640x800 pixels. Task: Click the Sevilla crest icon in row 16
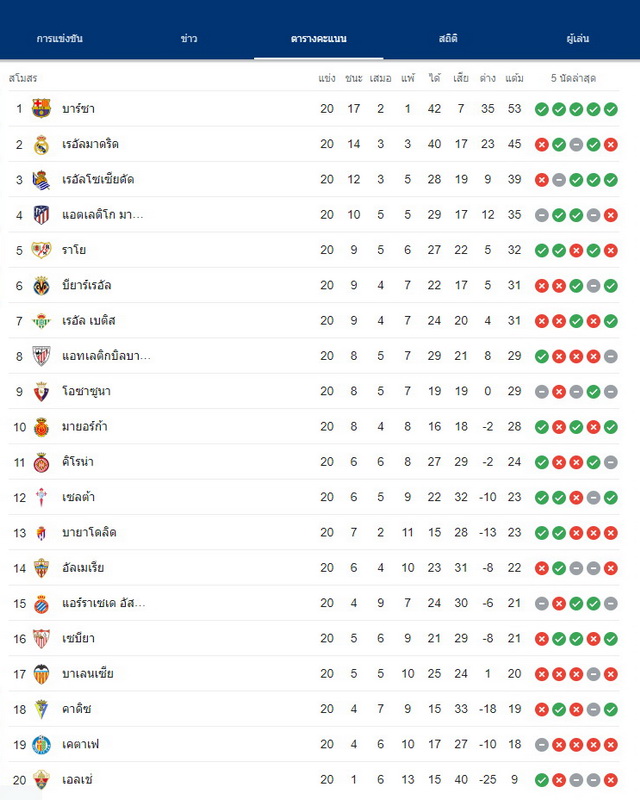click(x=41, y=639)
